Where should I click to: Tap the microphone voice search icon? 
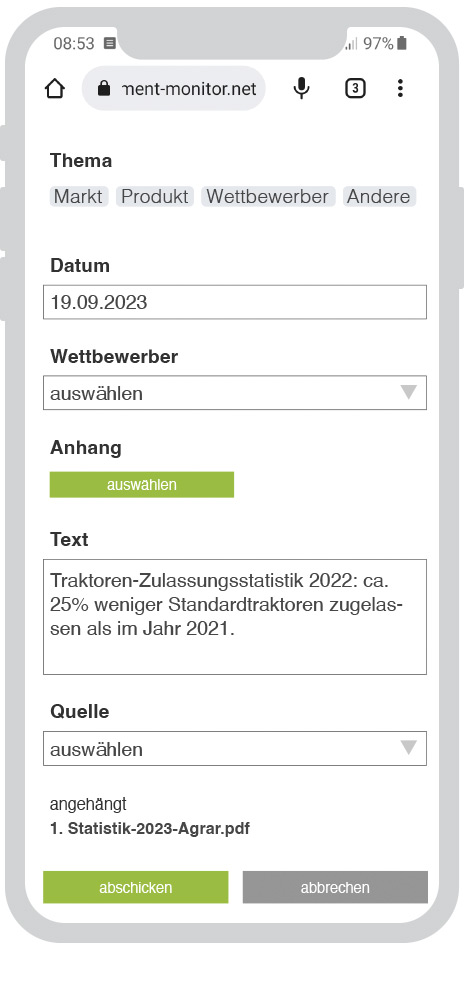(301, 89)
